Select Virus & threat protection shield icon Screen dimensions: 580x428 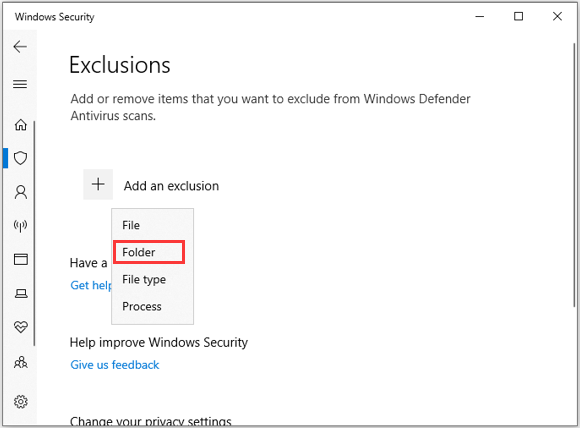coord(21,158)
